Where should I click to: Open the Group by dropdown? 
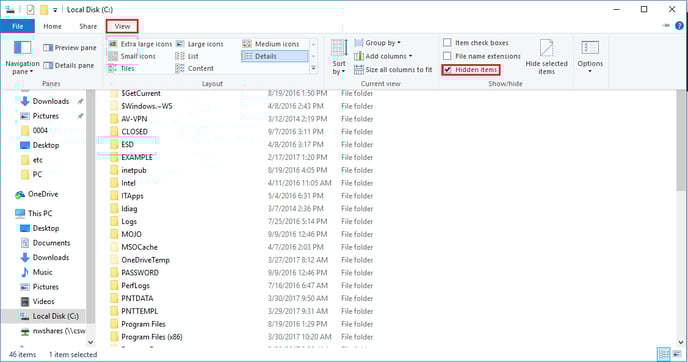[x=378, y=43]
